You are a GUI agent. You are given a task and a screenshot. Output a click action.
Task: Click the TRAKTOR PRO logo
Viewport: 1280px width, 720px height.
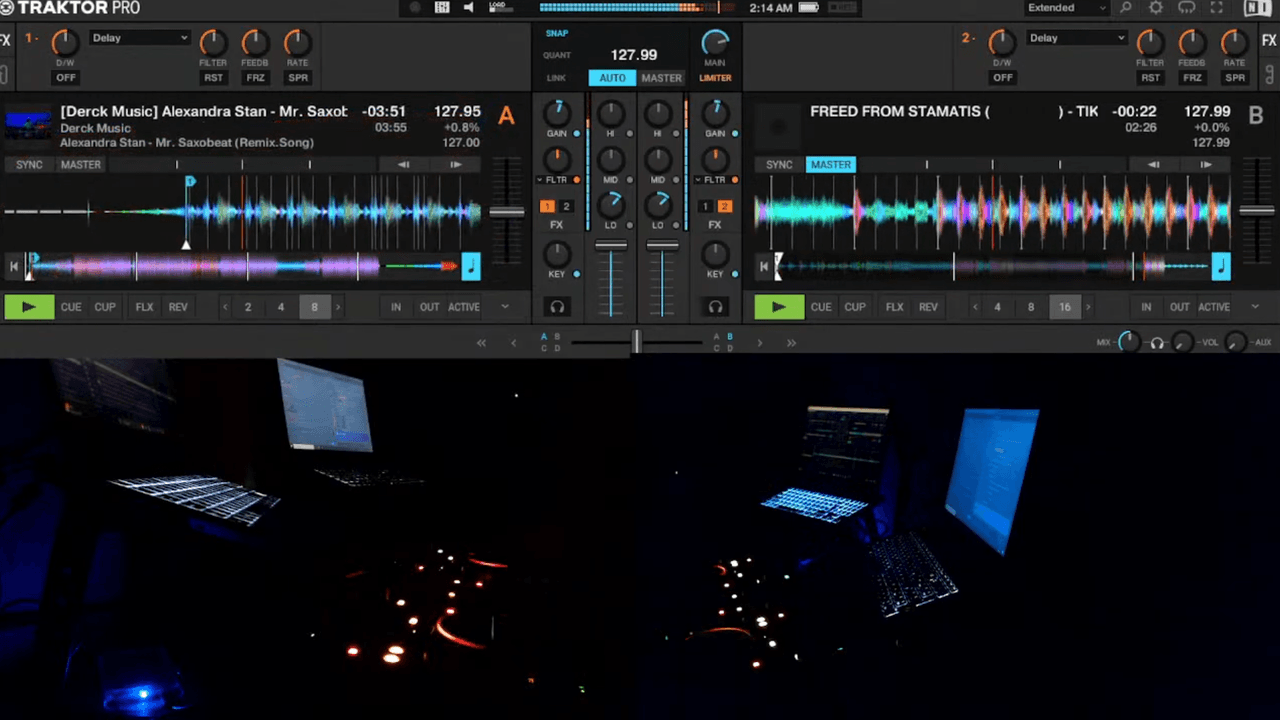coord(70,8)
